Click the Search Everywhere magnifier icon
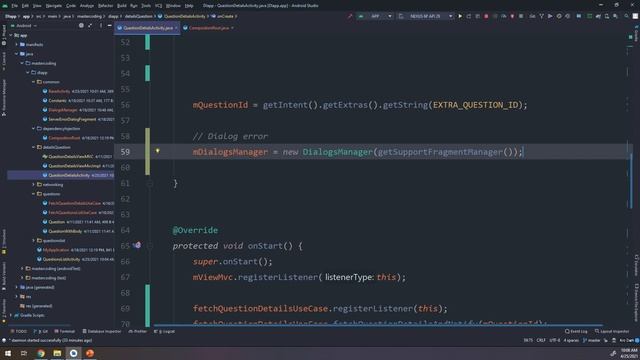Viewport: 640px width, 360px height. point(626,16)
